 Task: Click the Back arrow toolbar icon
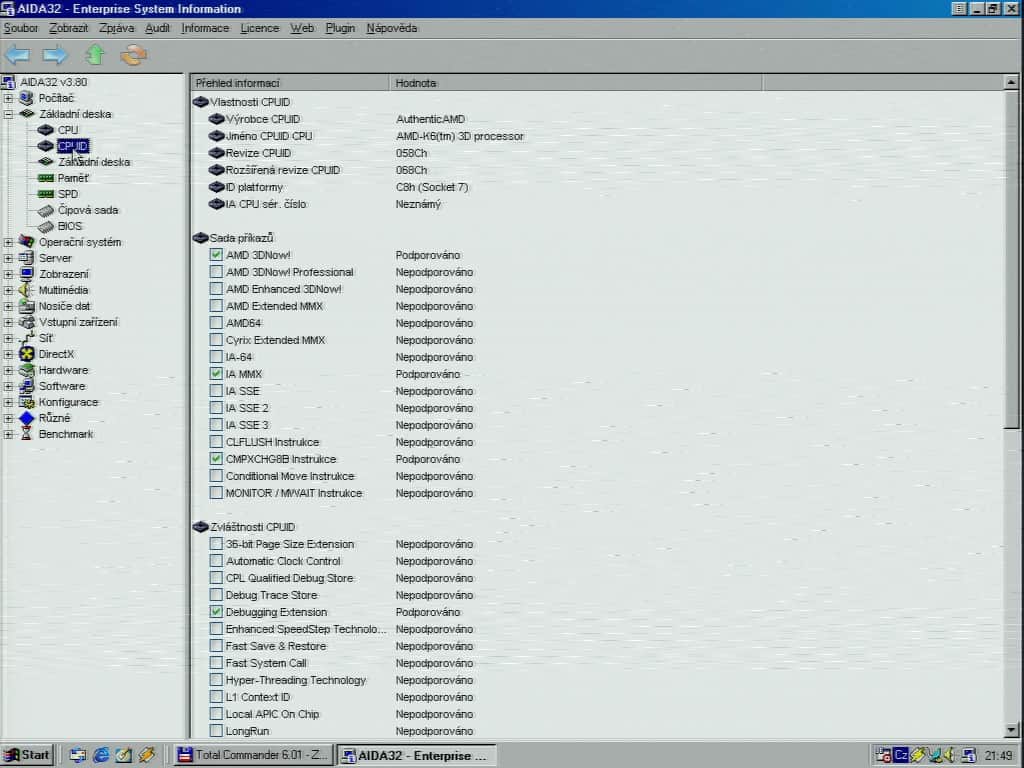click(x=18, y=55)
